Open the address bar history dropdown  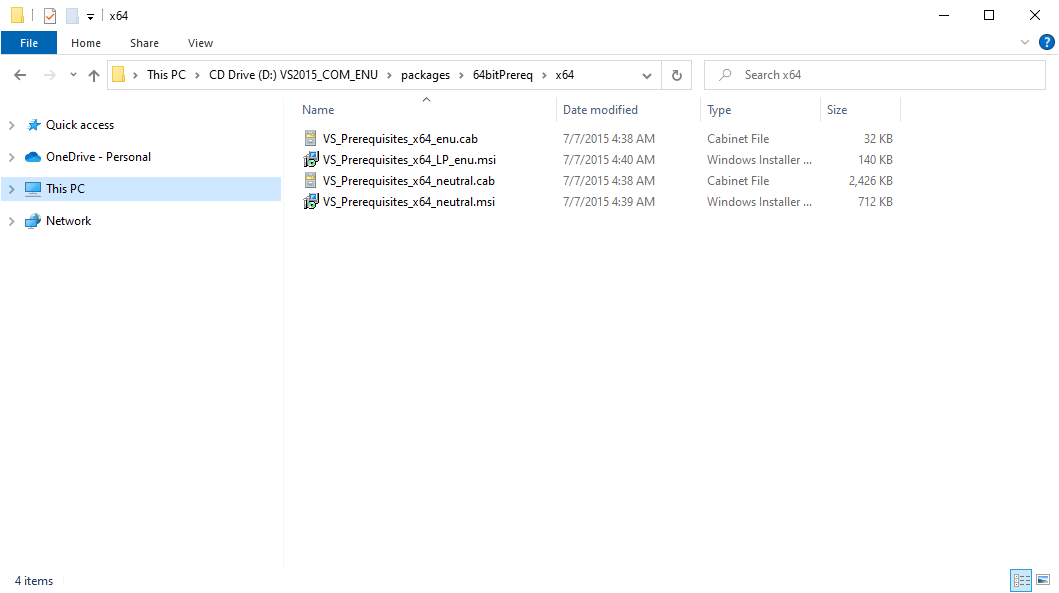(x=647, y=75)
